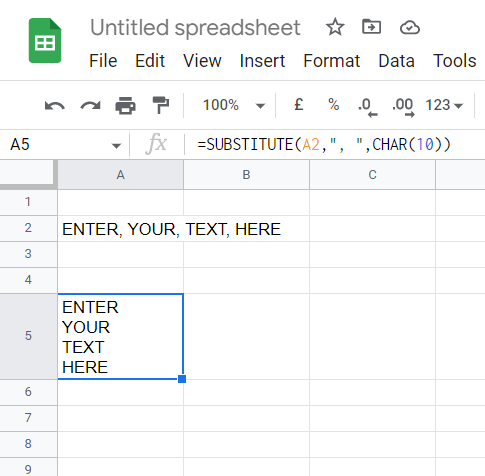The height and width of the screenshot is (476, 485).
Task: Check the cloud save status icon
Action: (x=410, y=28)
